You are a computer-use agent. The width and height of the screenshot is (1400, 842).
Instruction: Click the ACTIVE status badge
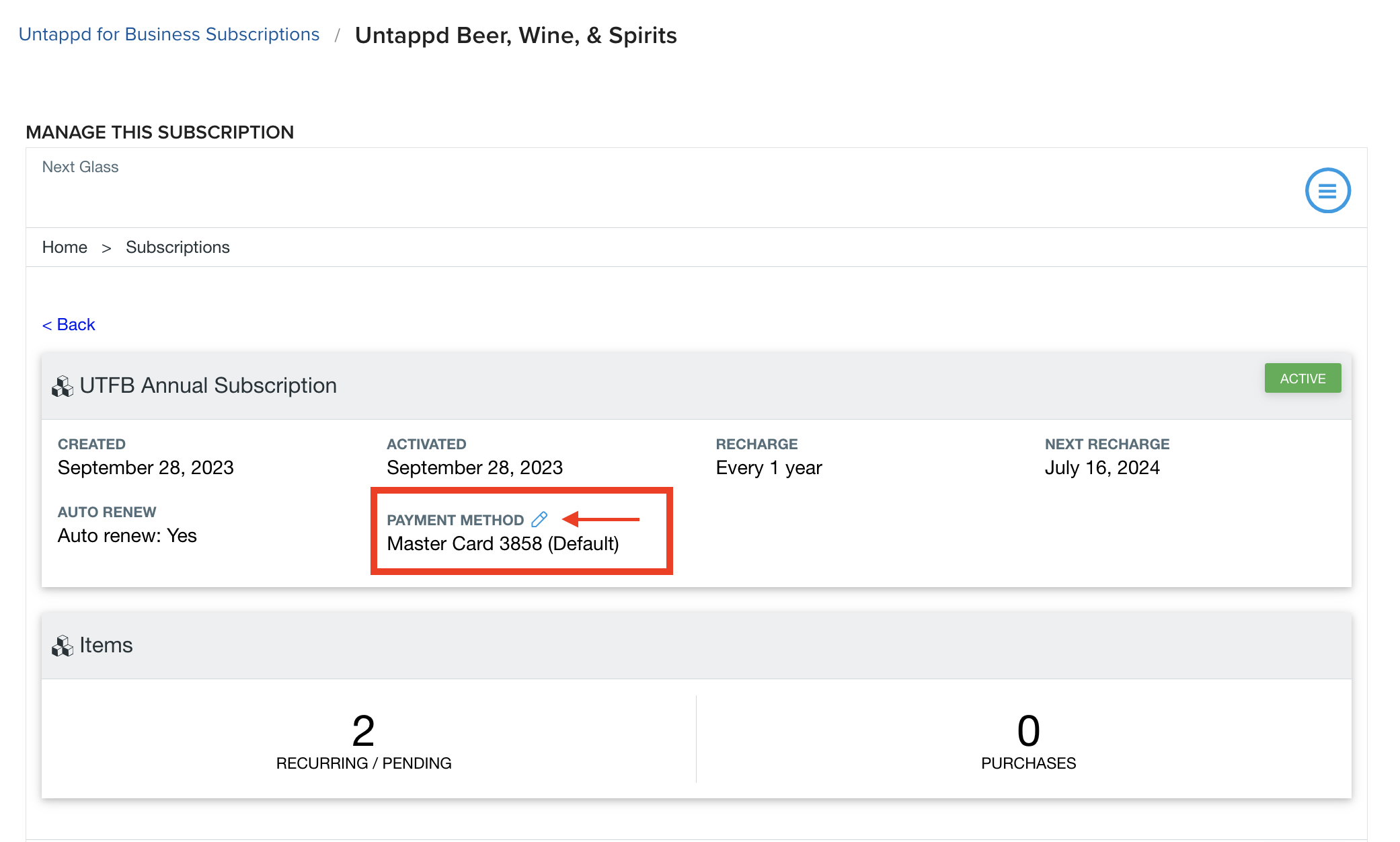(x=1302, y=378)
